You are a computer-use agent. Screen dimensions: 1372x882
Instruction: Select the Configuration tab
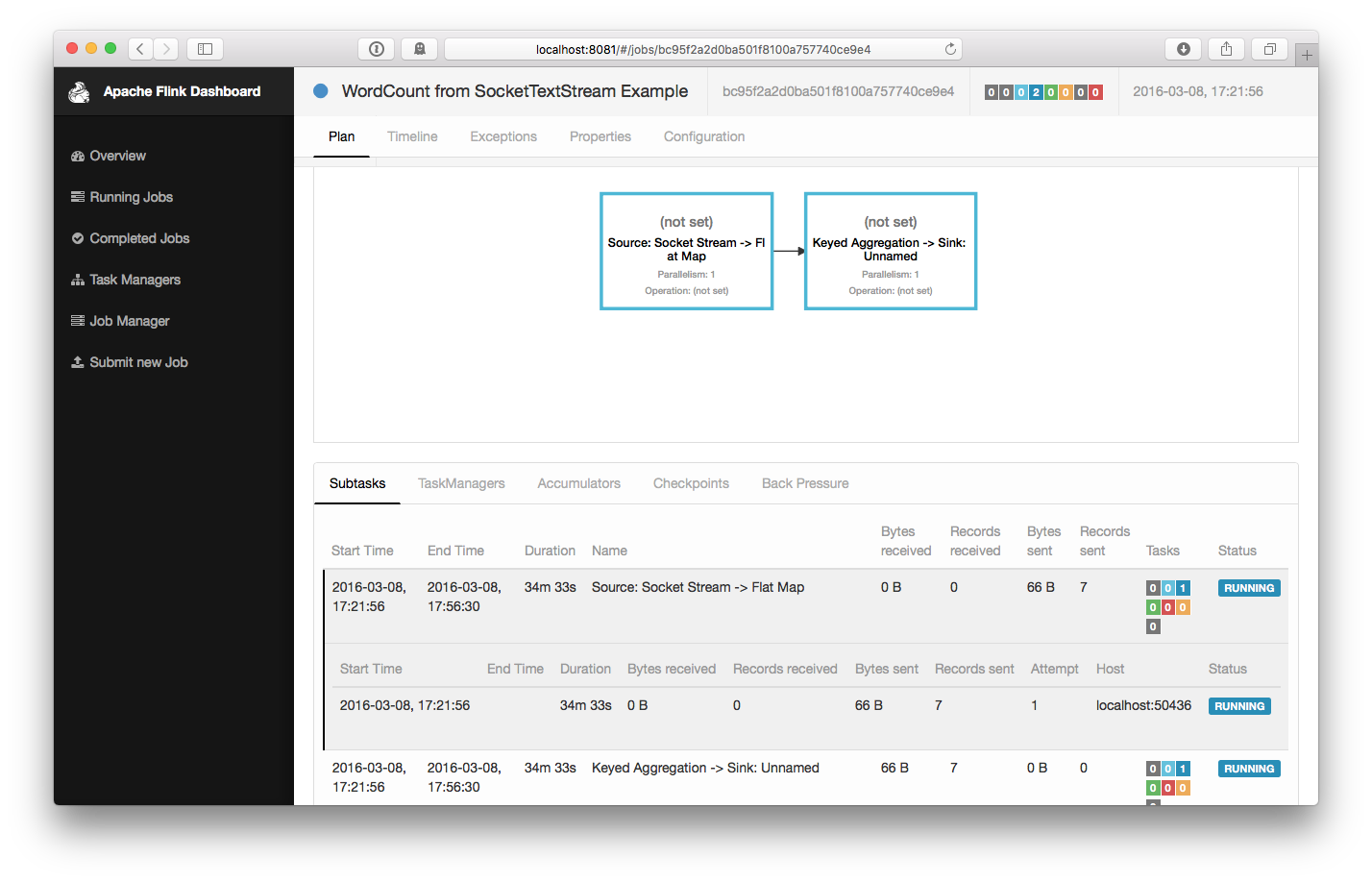[704, 136]
